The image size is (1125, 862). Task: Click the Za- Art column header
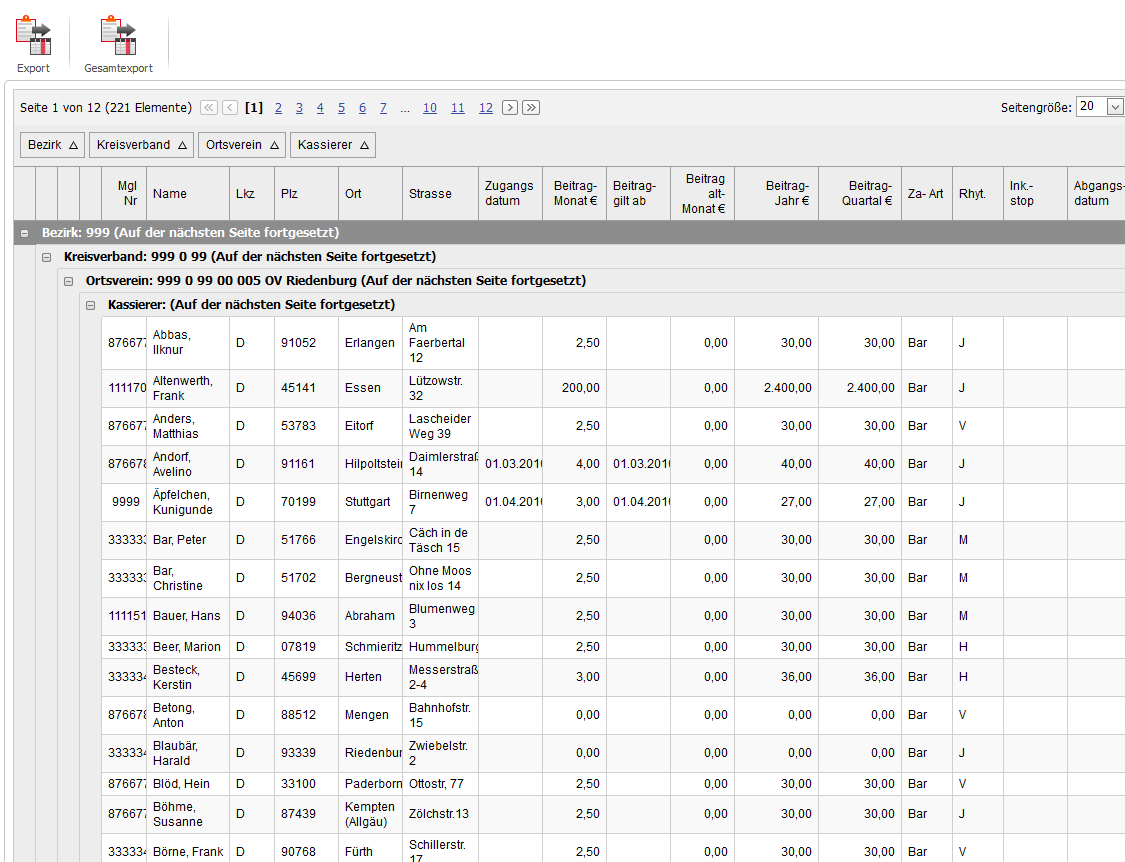927,194
